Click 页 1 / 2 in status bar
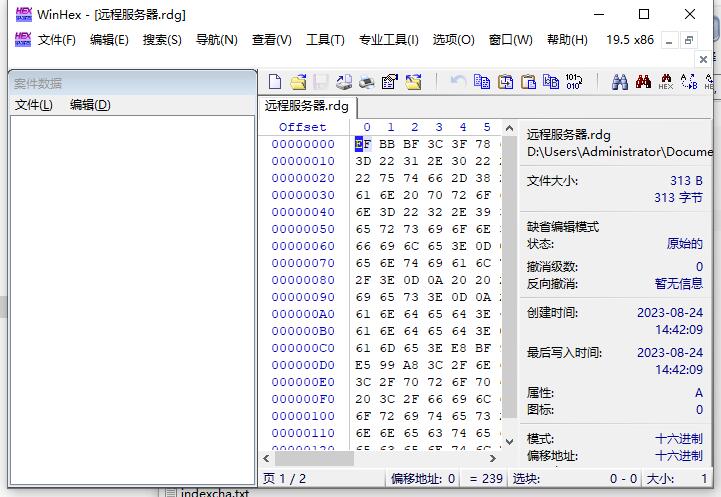The image size is (721, 497). click(284, 479)
